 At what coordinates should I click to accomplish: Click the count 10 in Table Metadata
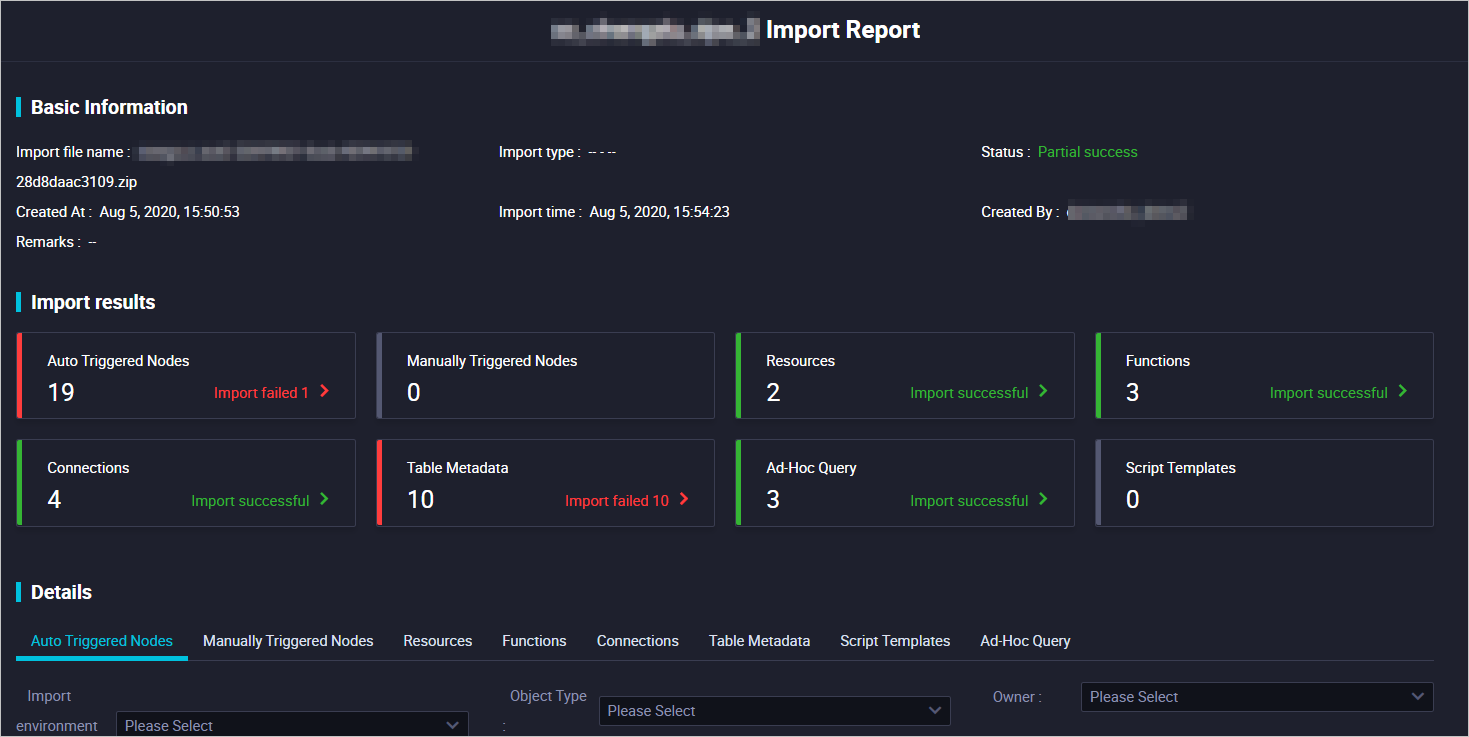pos(421,499)
